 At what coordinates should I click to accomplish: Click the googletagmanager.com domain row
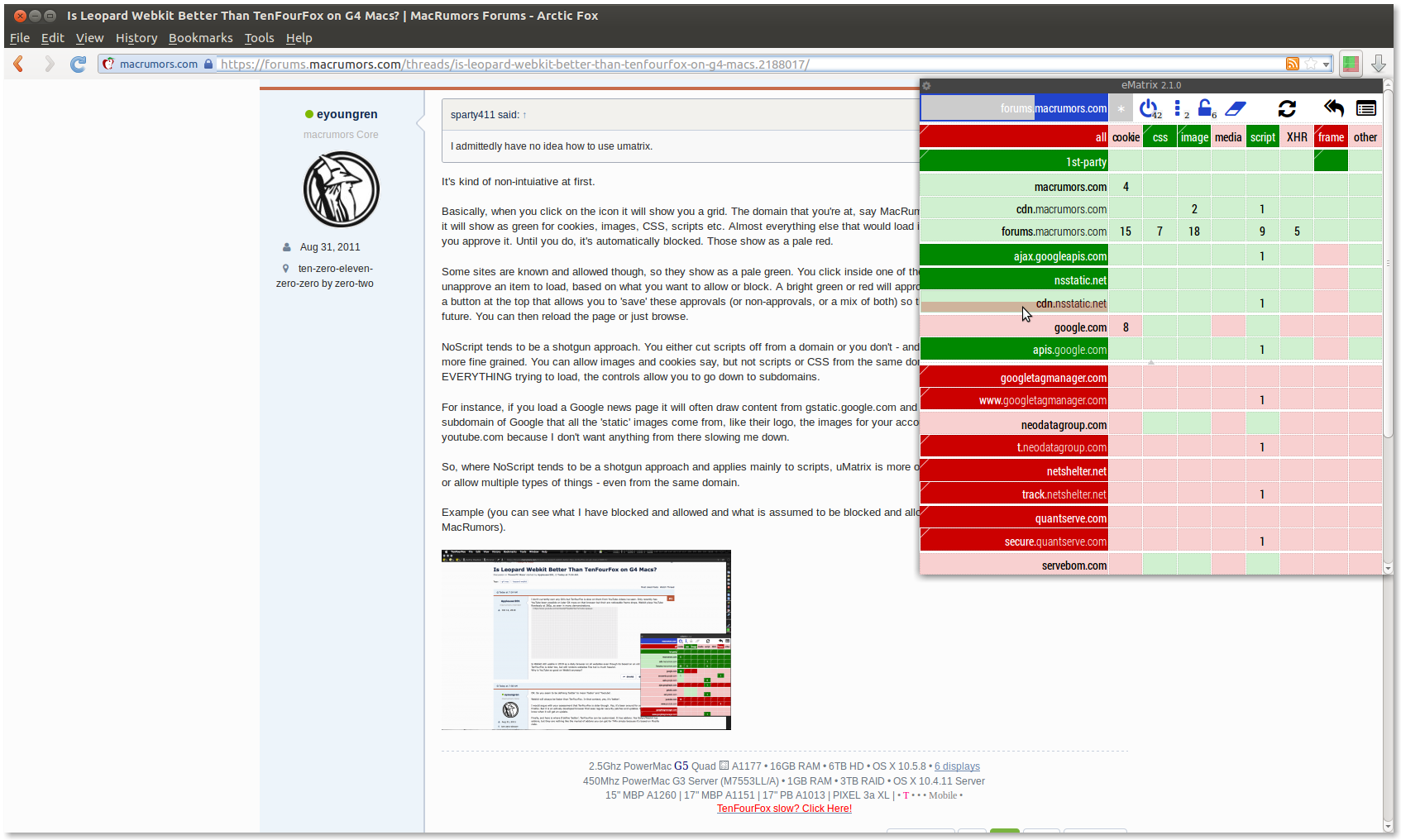(1014, 378)
